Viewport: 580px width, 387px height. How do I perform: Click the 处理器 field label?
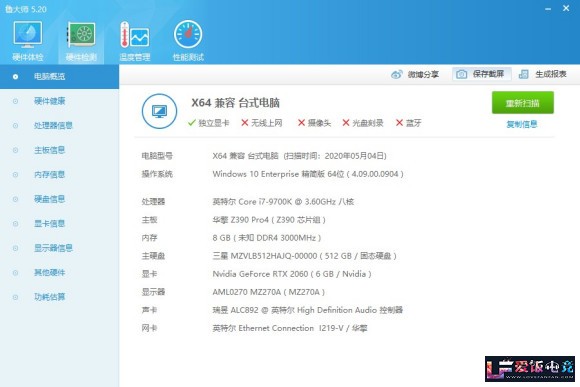click(153, 202)
